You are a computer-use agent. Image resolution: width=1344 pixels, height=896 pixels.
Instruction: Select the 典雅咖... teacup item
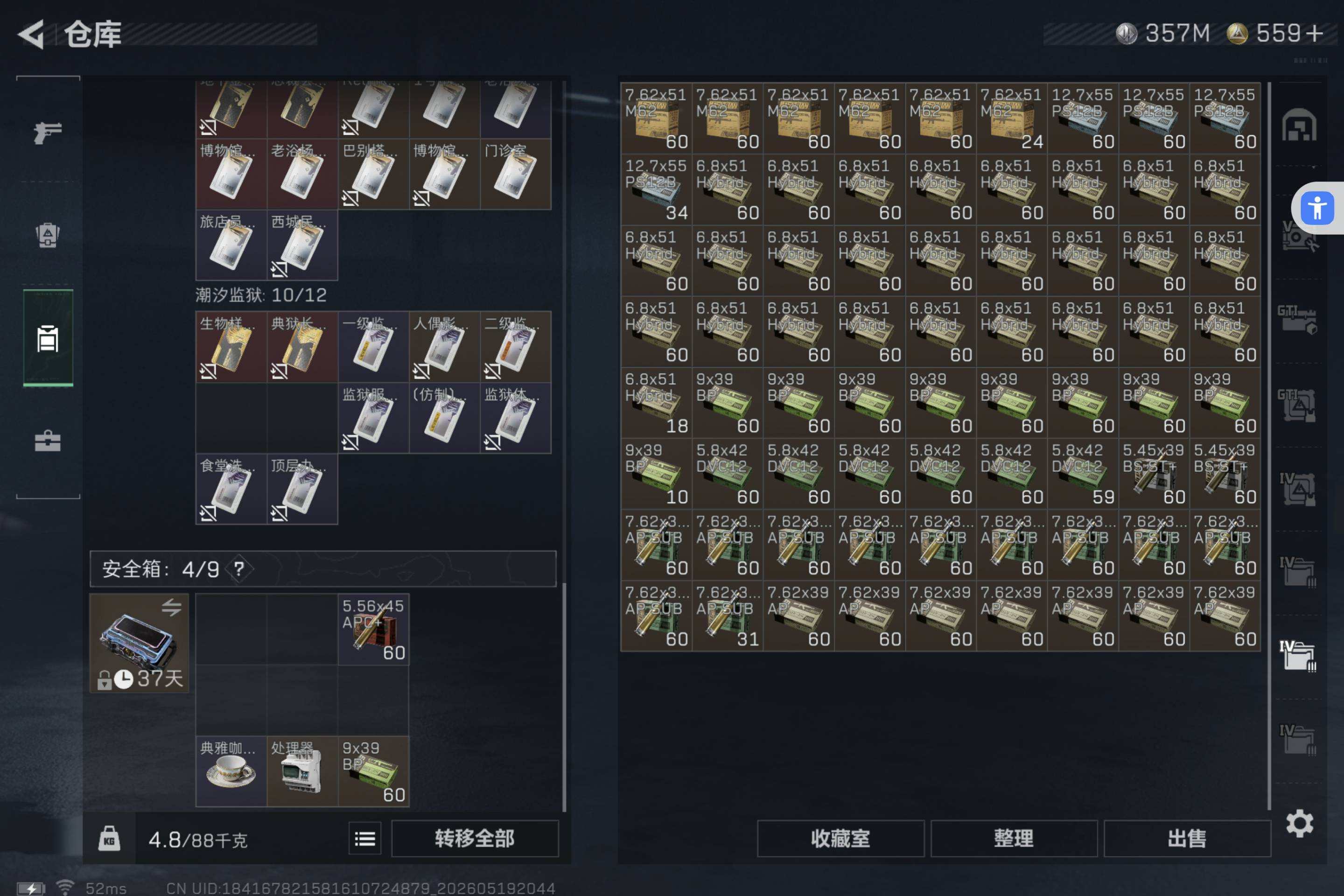pyautogui.click(x=231, y=771)
